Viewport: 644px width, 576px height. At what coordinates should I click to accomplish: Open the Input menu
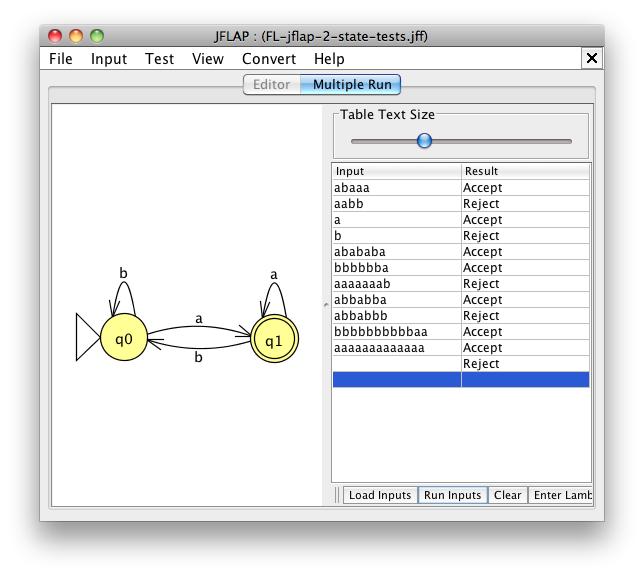point(108,59)
